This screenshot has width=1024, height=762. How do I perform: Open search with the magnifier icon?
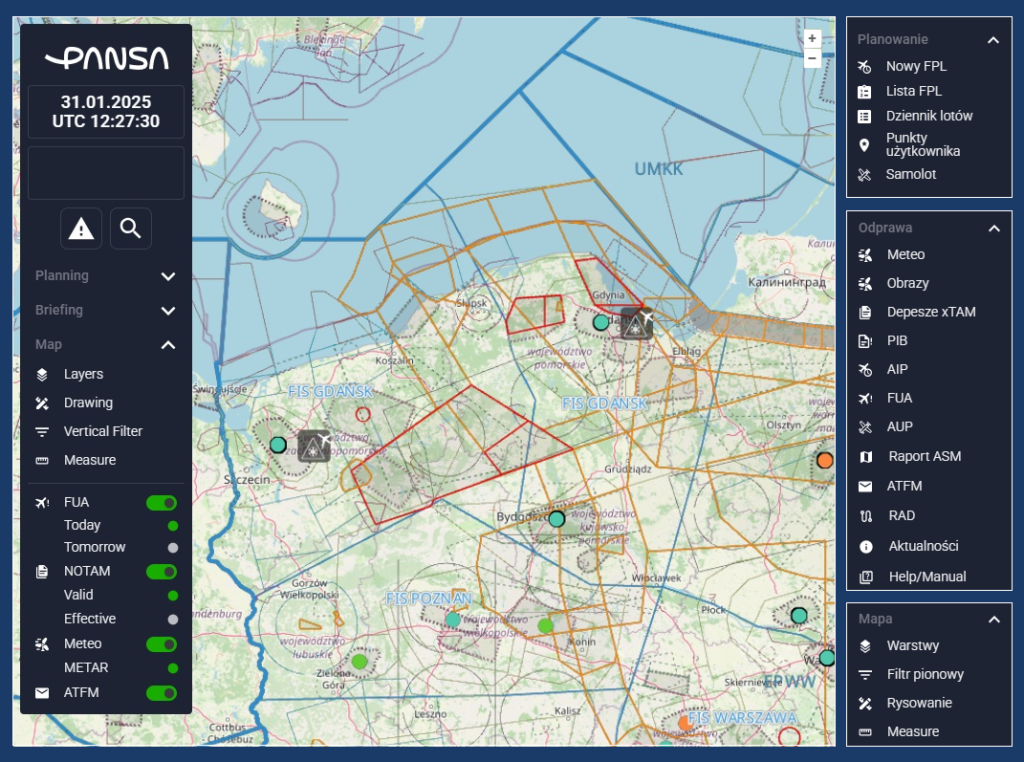[x=130, y=229]
